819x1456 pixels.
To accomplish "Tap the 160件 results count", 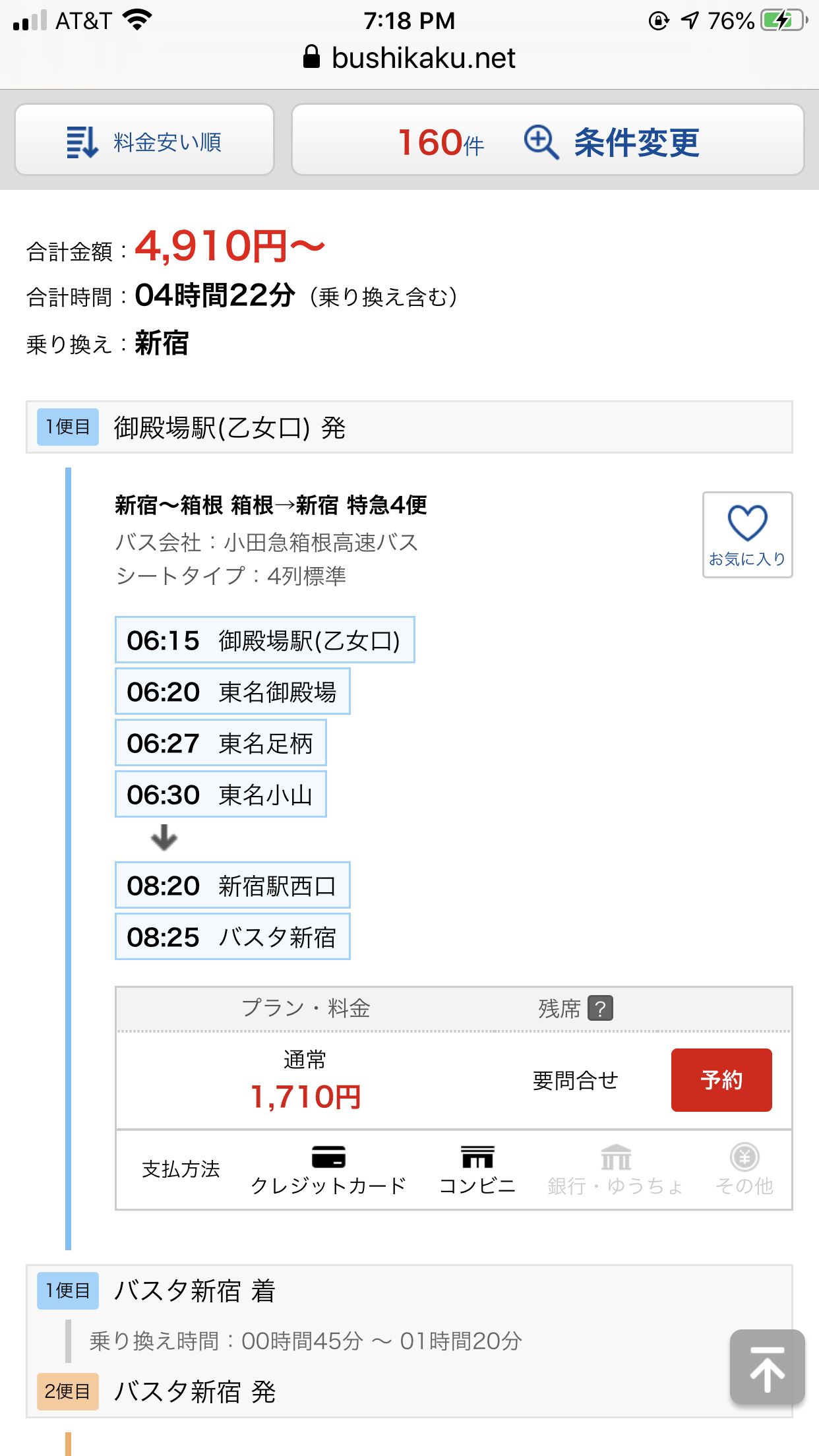I will [x=440, y=142].
